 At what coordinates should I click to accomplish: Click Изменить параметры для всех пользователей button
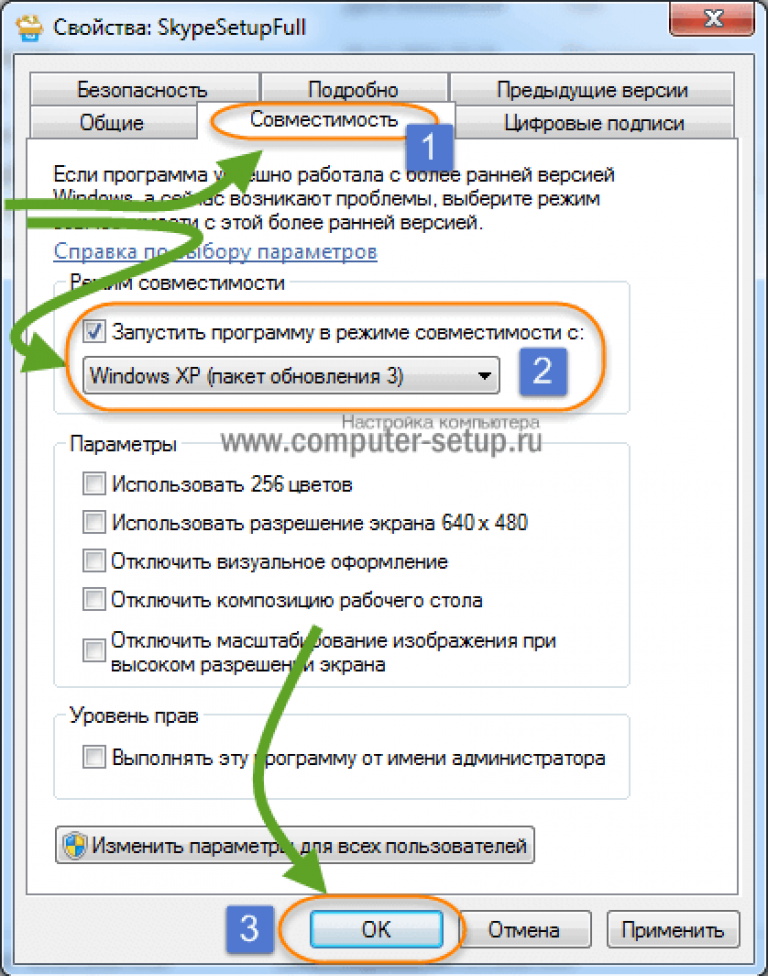click(295, 845)
